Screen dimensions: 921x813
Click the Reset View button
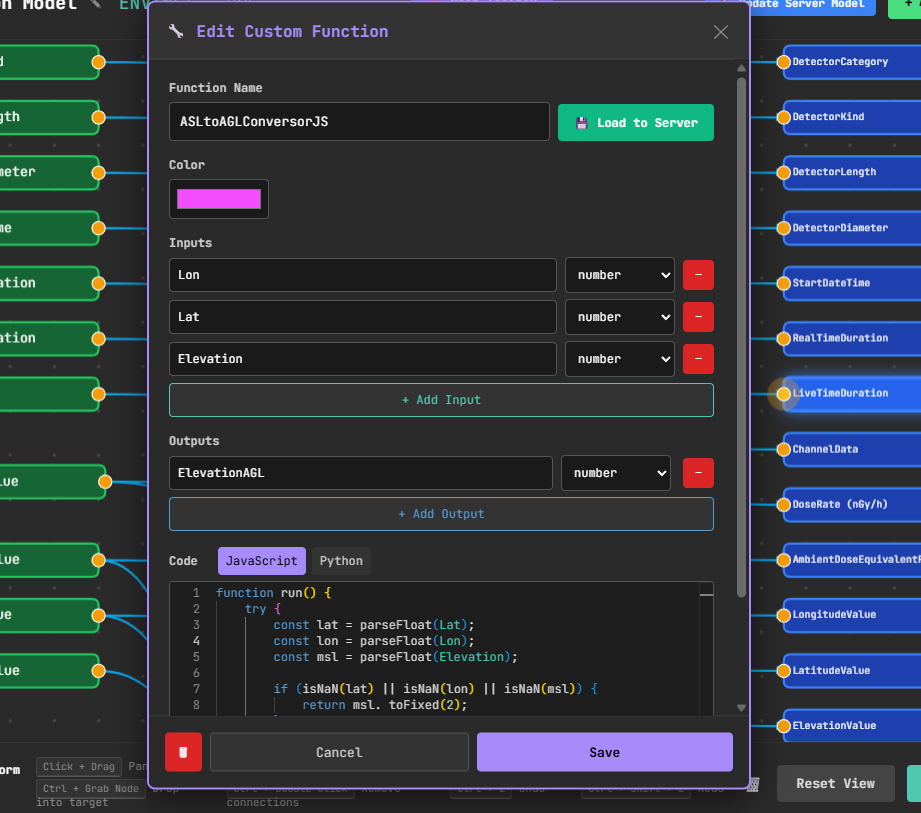coord(835,783)
